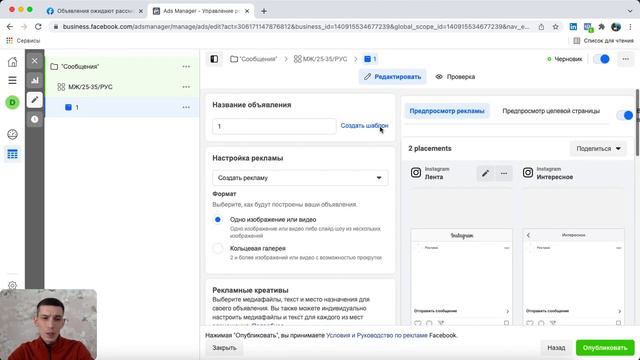Click Instagram Интересное logo icon
Image resolution: width=640 pixels, height=360 pixels.
click(527, 173)
